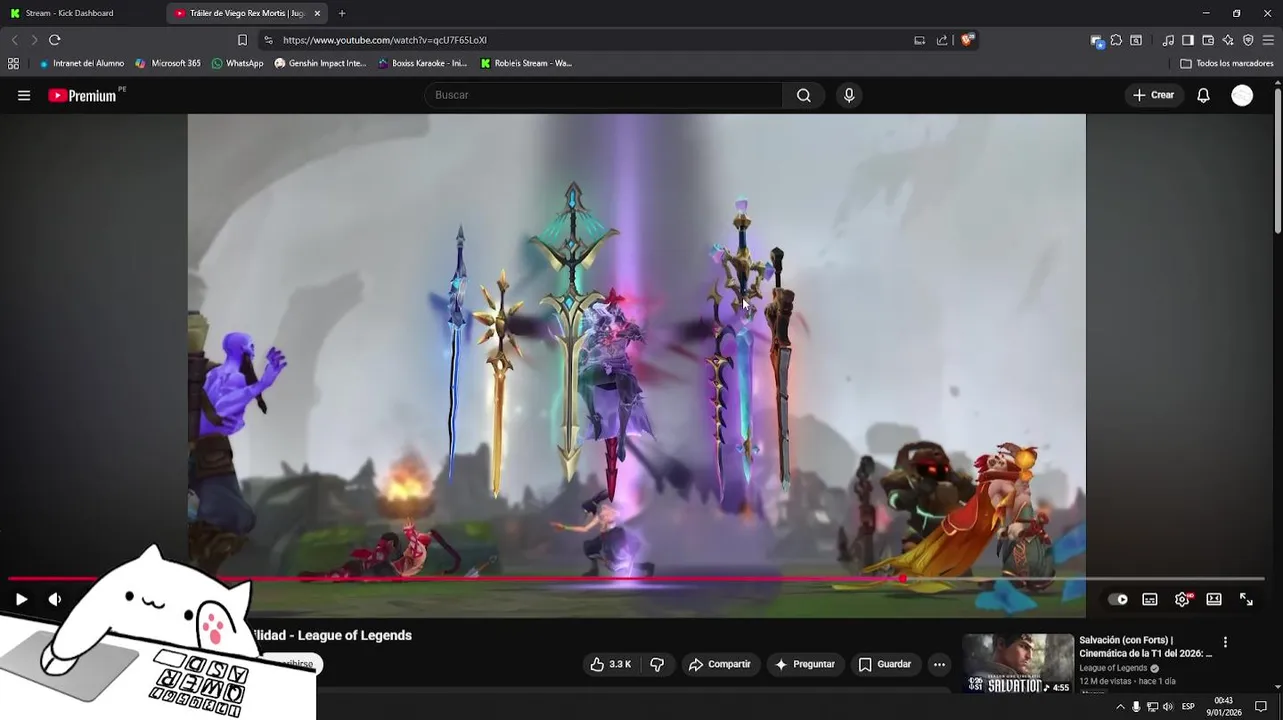Bookmark this page with bookmark icon
The height and width of the screenshot is (720, 1283).
(242, 40)
